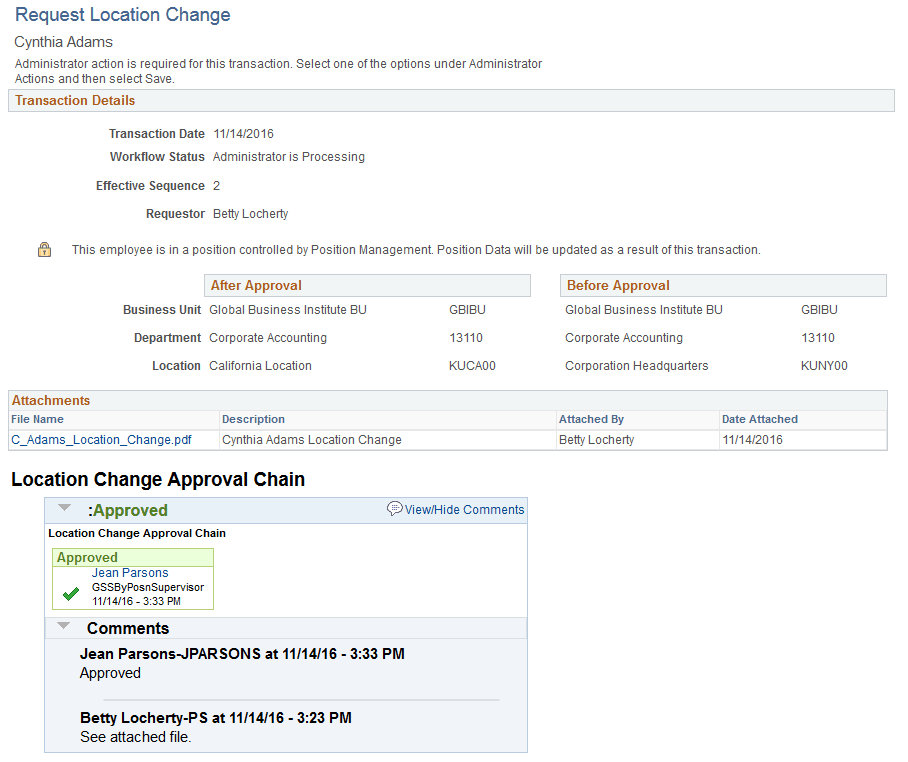
Task: Collapse the :Approved approval chain section
Action: point(64,508)
